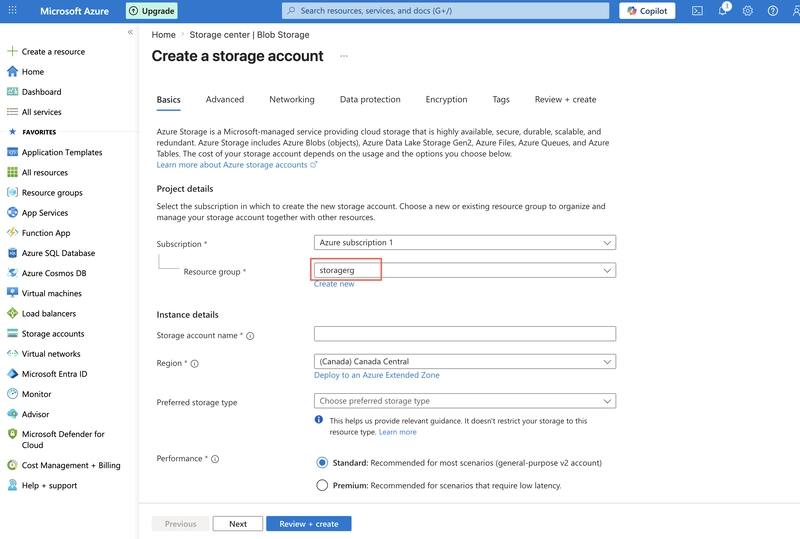Click the Azure Cosmos DB icon

pos(12,273)
